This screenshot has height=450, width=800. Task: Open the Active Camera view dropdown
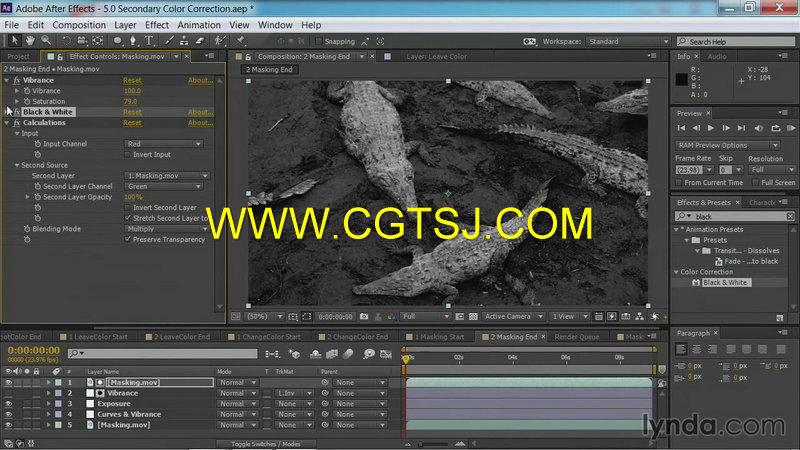(514, 317)
